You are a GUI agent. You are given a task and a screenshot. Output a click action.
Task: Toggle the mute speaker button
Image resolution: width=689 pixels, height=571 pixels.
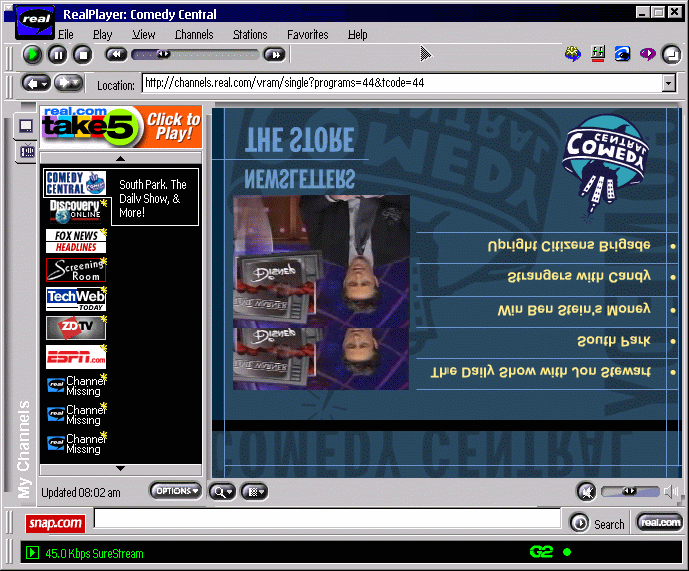coord(586,491)
